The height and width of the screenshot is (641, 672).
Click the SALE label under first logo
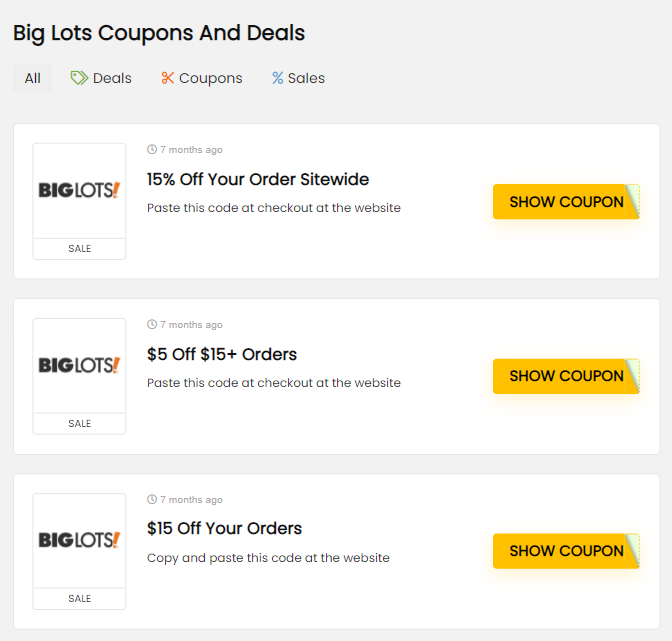tap(79, 249)
